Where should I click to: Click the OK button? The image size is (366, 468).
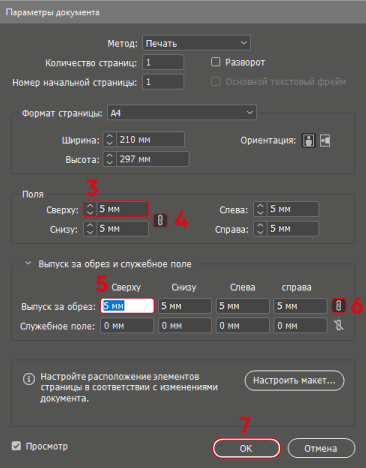click(x=246, y=448)
